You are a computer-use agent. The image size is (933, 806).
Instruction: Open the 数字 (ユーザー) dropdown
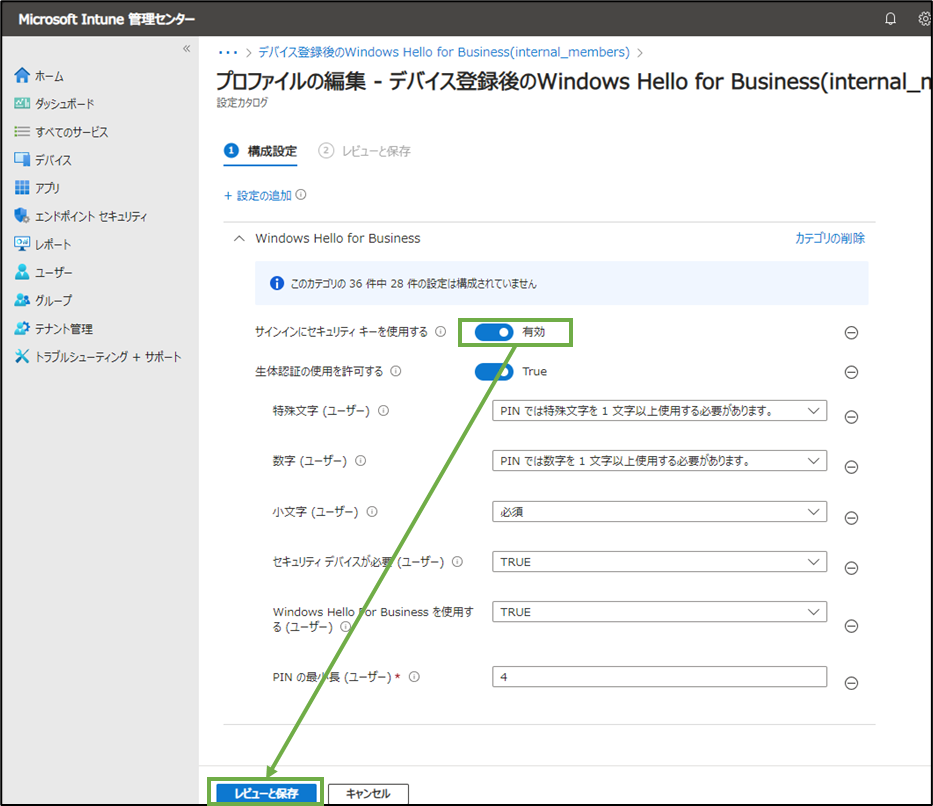pos(659,460)
